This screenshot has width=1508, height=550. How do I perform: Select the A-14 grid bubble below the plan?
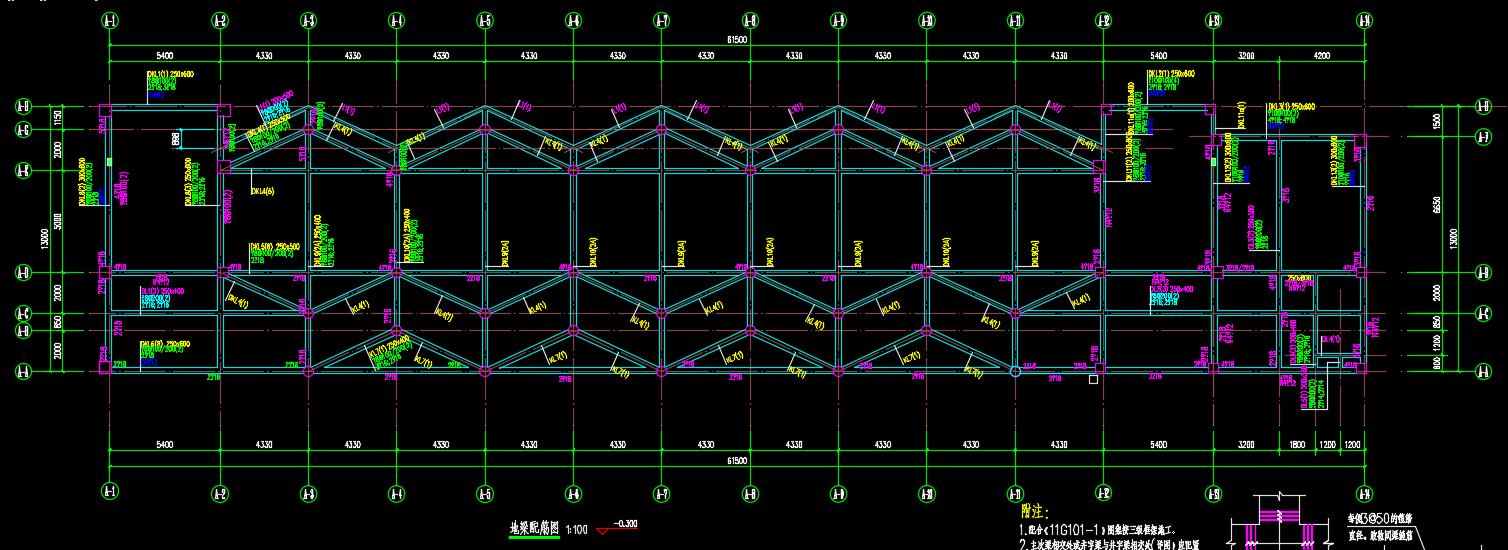pyautogui.click(x=1363, y=491)
